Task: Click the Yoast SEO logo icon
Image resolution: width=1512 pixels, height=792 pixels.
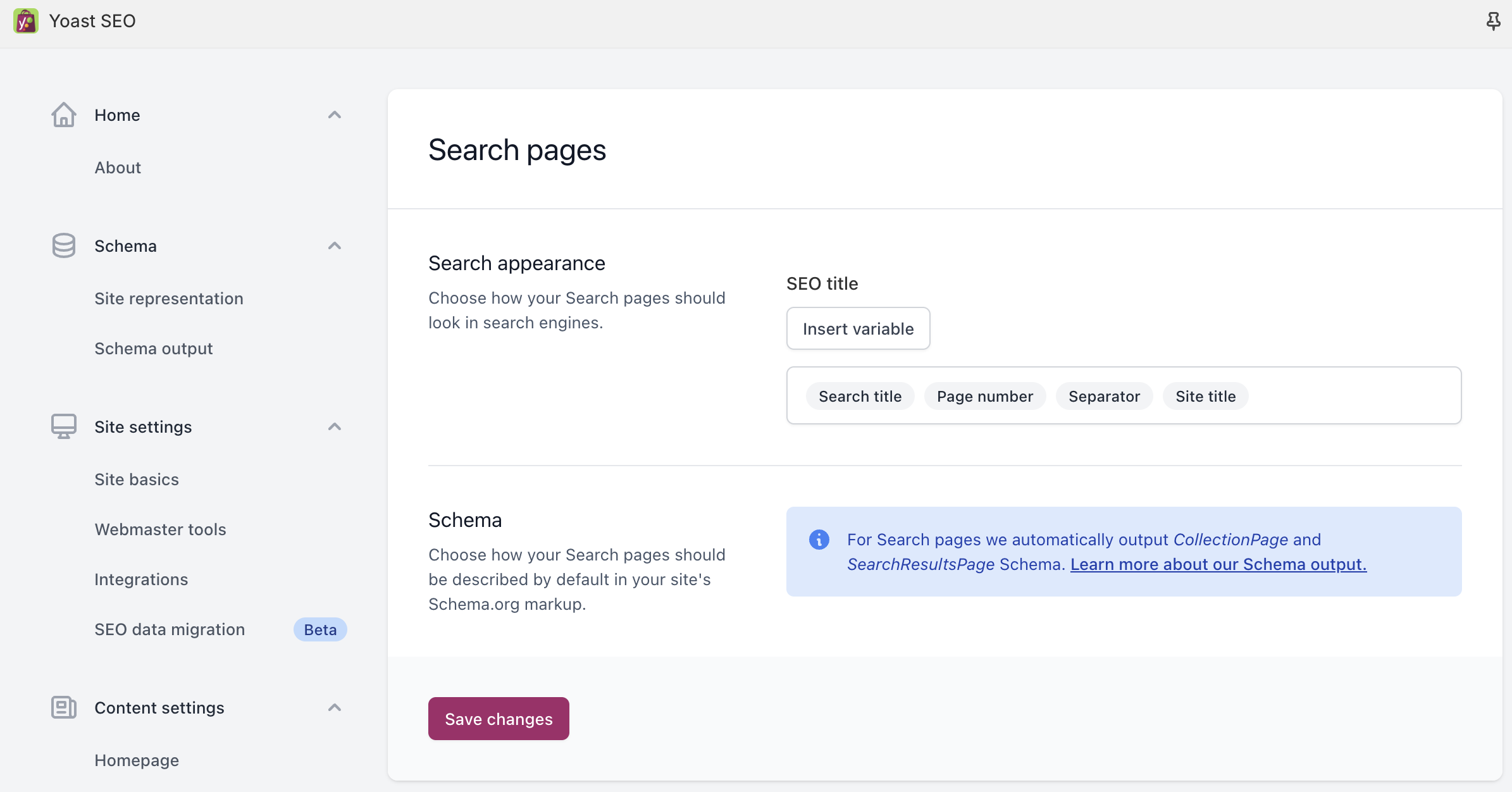Action: point(26,21)
